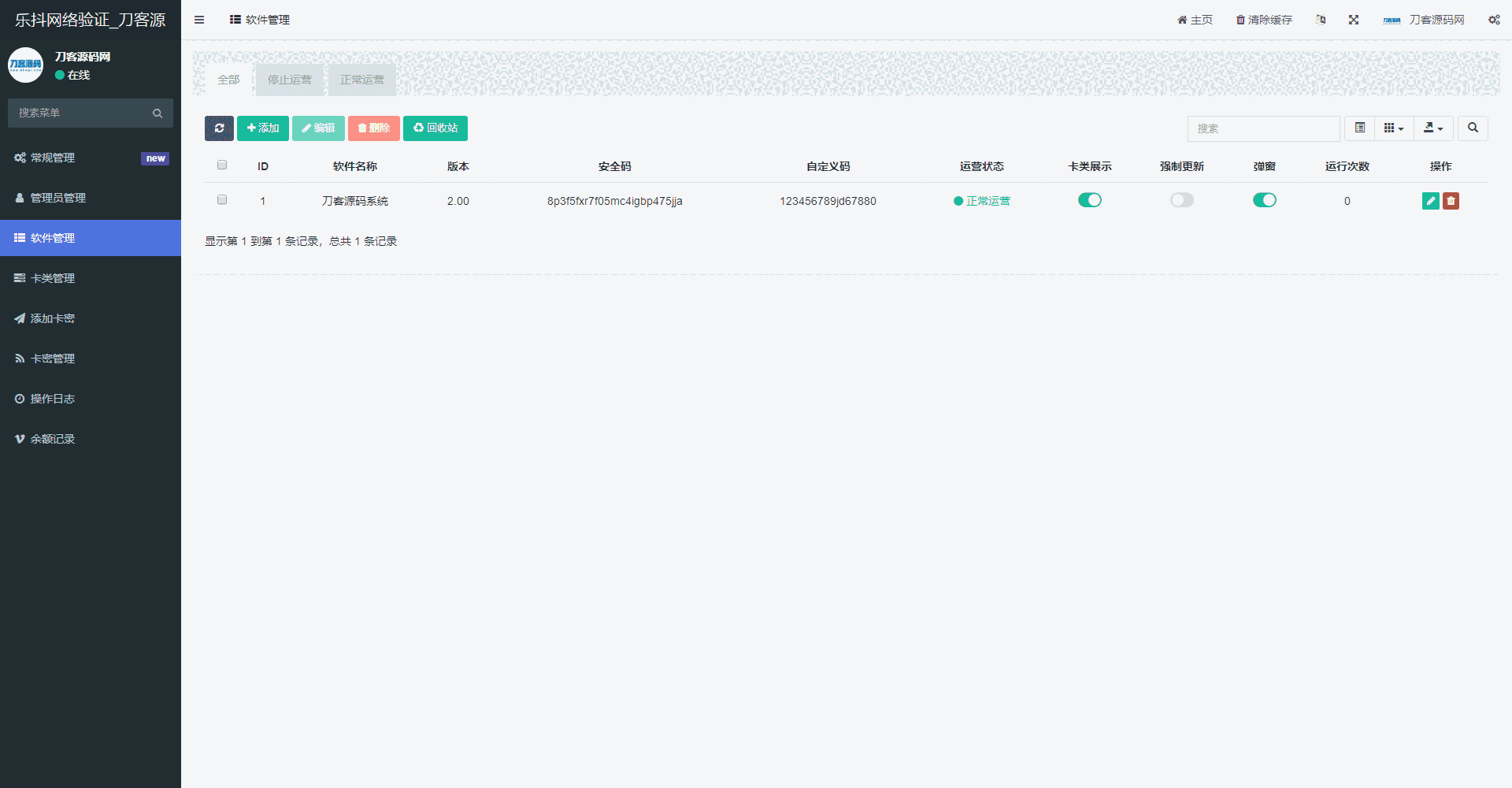1512x788 pixels.
Task: Click the language switch icon in top bar
Action: (1321, 20)
